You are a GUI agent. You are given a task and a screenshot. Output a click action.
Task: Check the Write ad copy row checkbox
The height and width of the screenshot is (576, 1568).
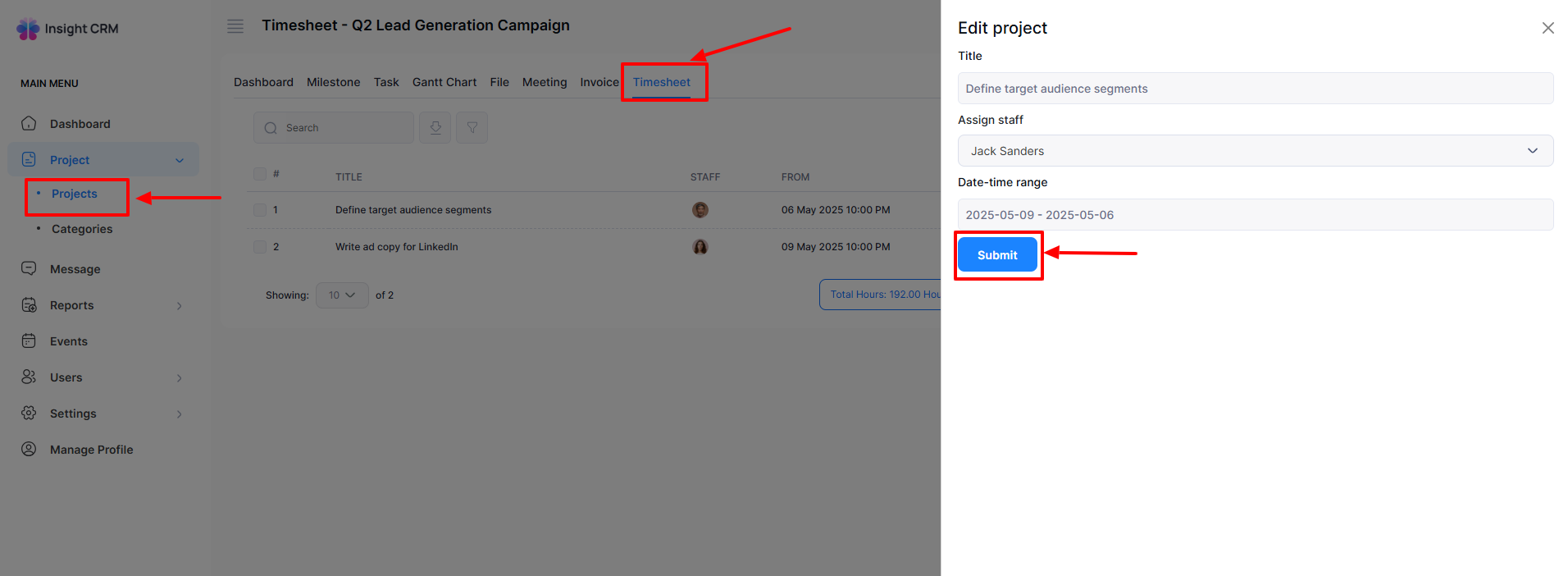pos(260,247)
